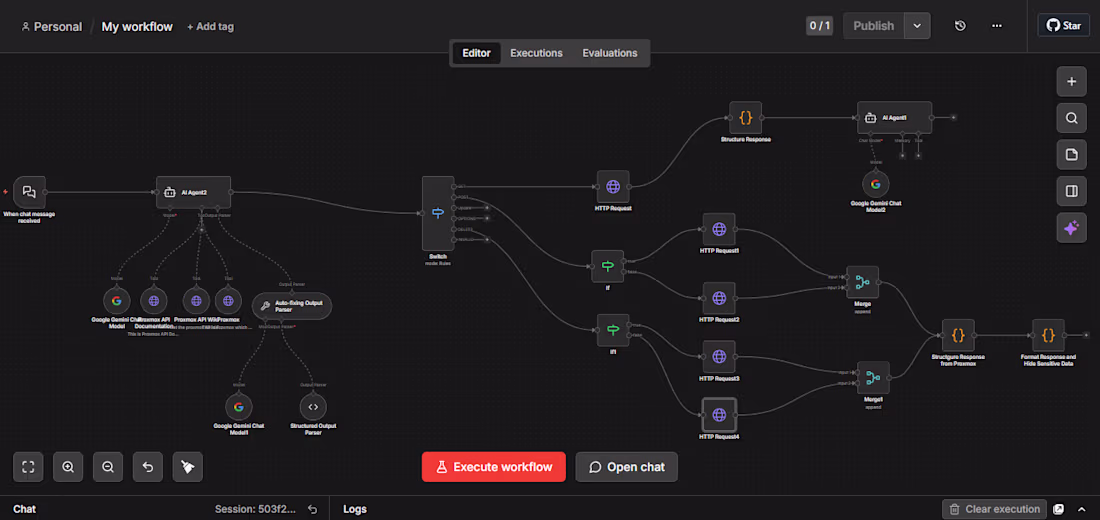Select the HTTP Request1 node

pos(719,229)
